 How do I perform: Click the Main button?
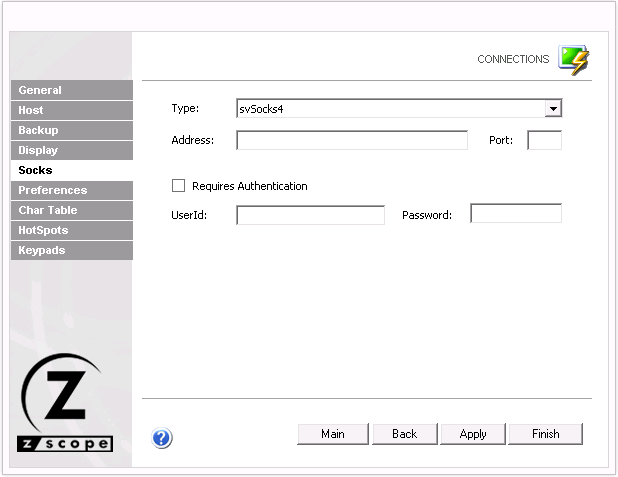coord(333,434)
